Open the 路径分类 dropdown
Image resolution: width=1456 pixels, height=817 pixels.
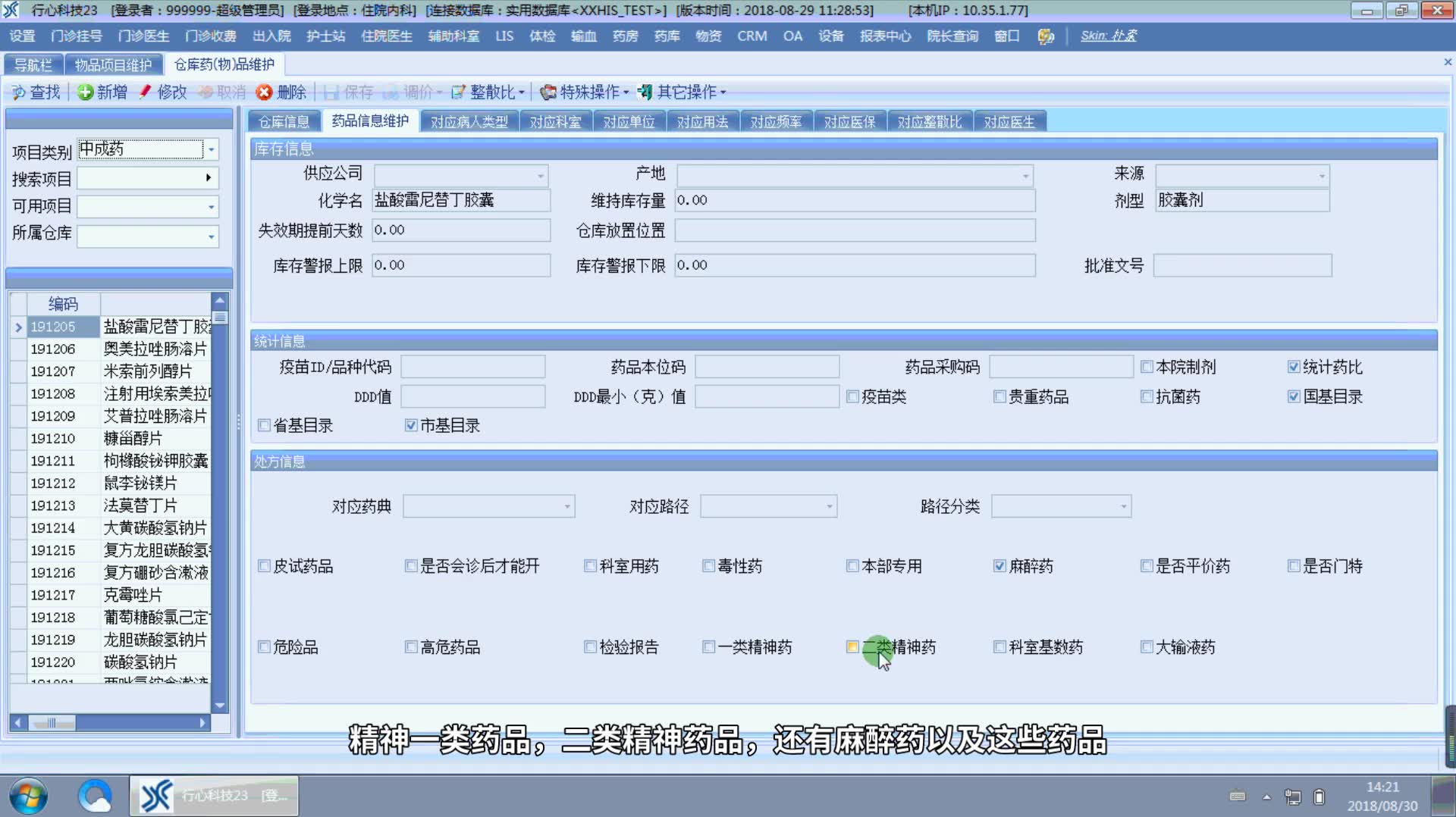[1123, 506]
